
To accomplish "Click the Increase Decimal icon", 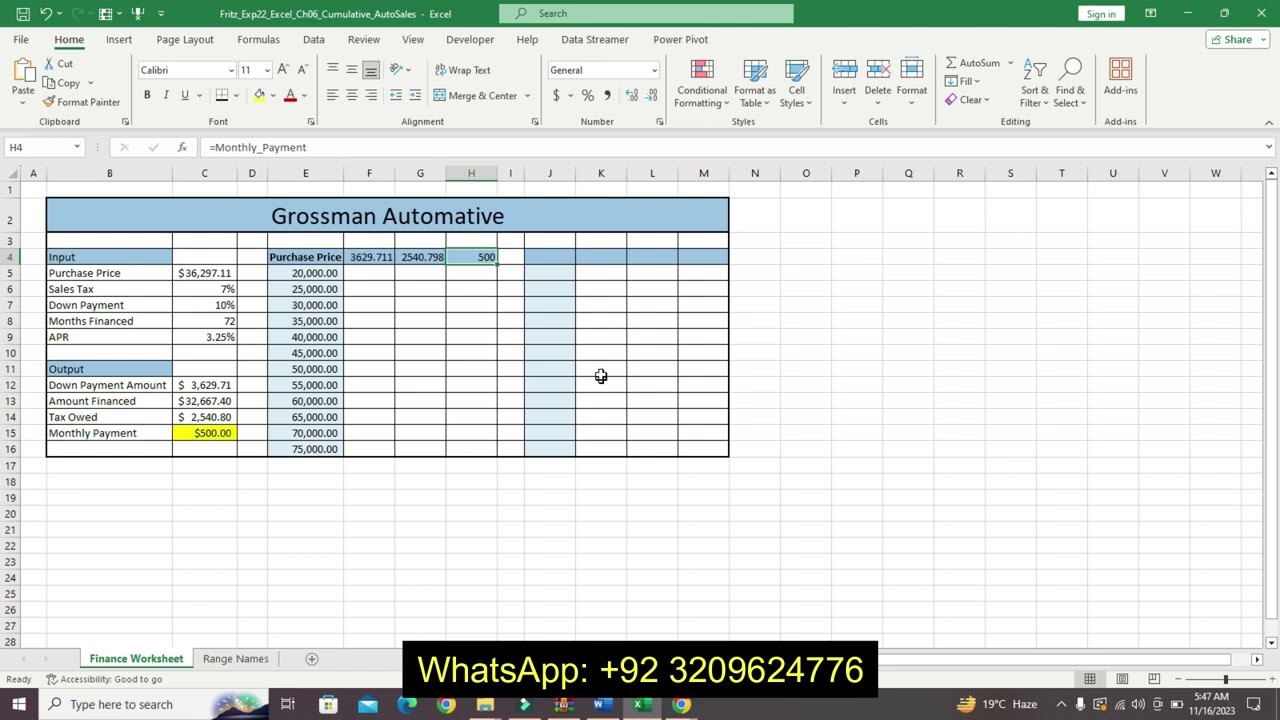I will point(632,95).
